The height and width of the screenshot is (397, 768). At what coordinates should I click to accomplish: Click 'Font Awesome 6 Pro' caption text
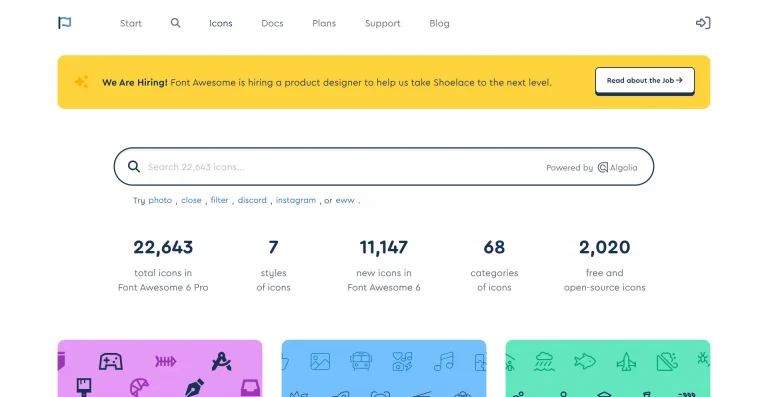coord(163,287)
